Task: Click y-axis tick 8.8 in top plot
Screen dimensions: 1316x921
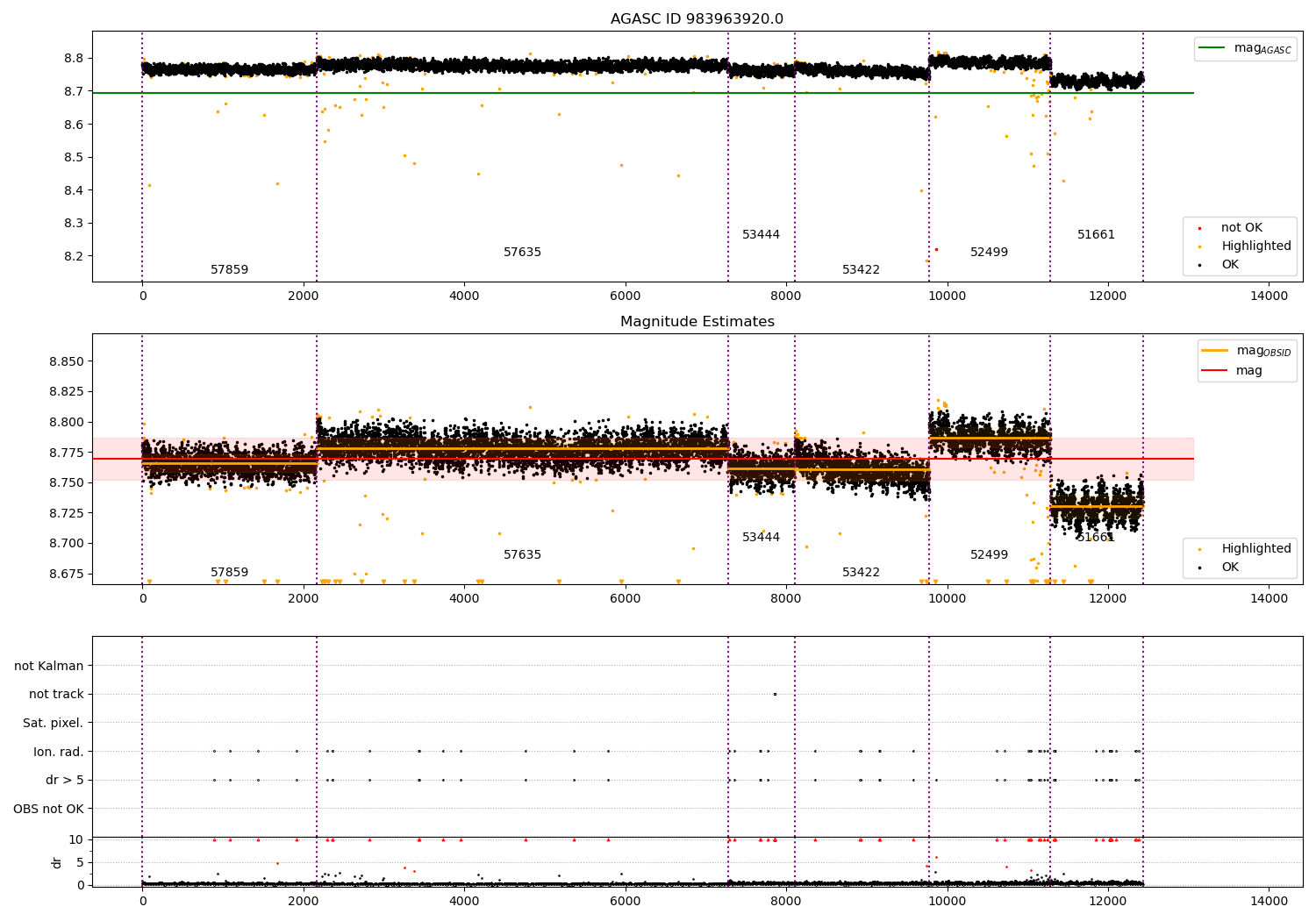Action: pos(75,59)
